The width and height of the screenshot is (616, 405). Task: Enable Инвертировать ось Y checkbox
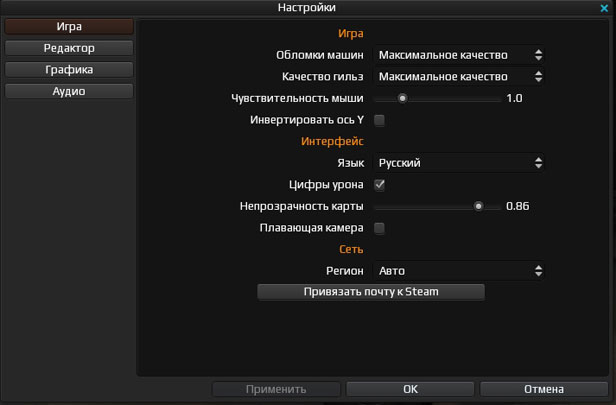coord(380,120)
